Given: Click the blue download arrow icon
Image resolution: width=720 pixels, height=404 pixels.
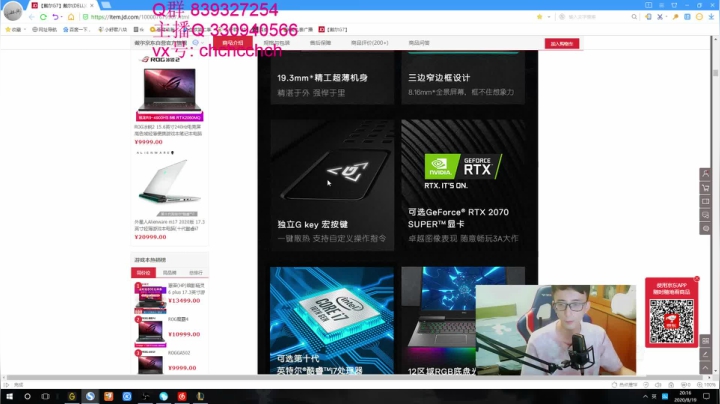Looking at the screenshot, I should click(x=711, y=17).
